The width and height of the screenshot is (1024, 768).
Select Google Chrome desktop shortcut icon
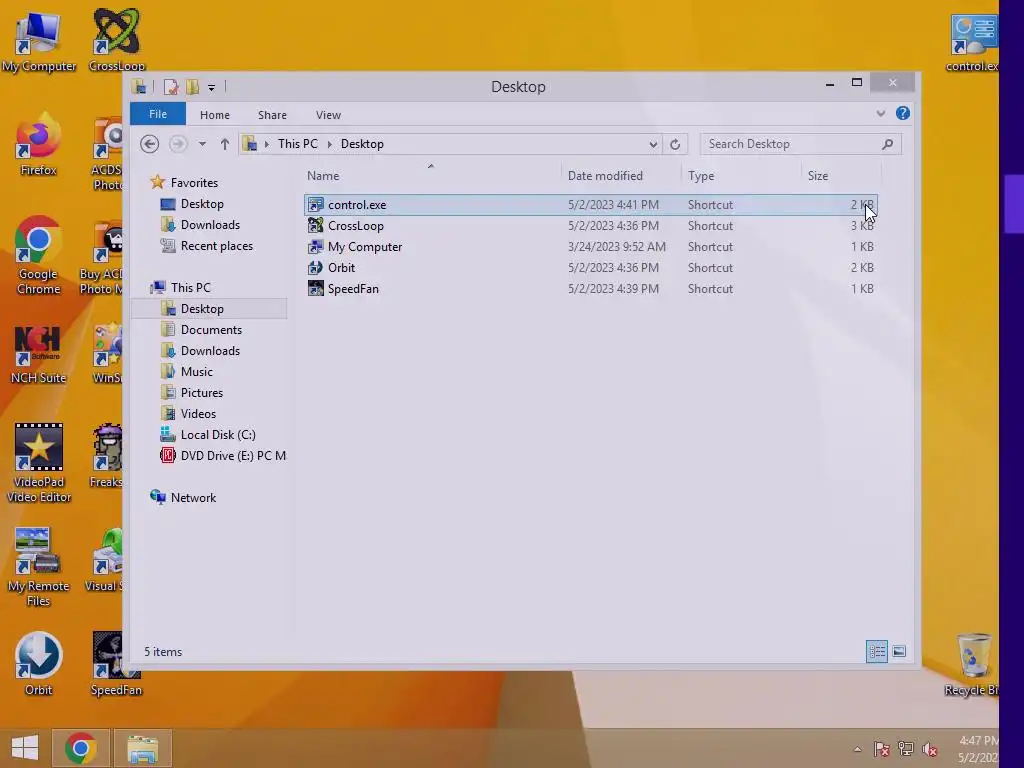[38, 255]
